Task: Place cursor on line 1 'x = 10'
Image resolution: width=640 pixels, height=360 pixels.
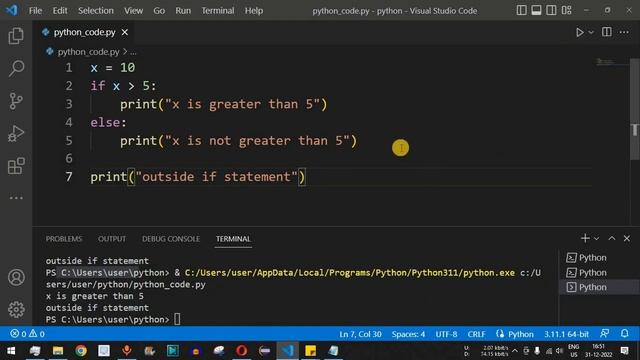Action: 113,67
